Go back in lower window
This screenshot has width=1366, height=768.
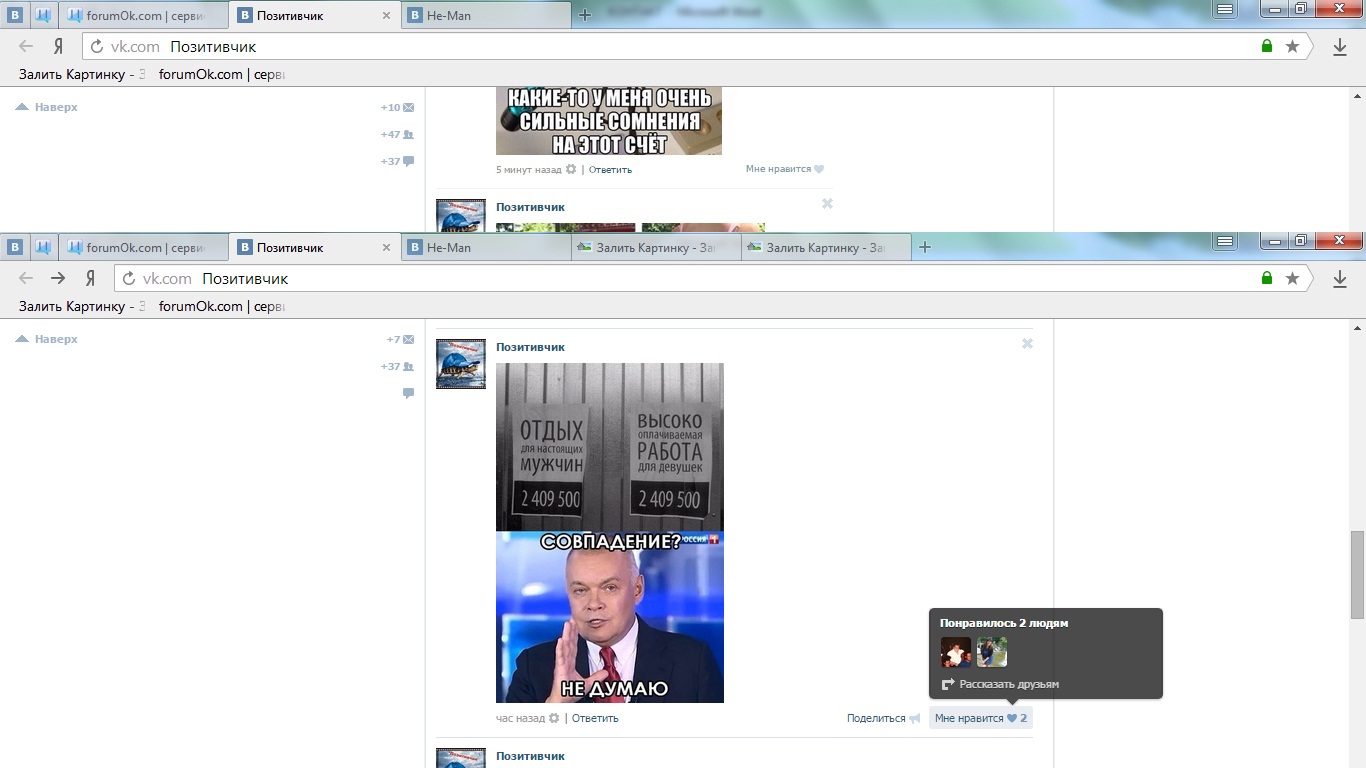tap(26, 278)
